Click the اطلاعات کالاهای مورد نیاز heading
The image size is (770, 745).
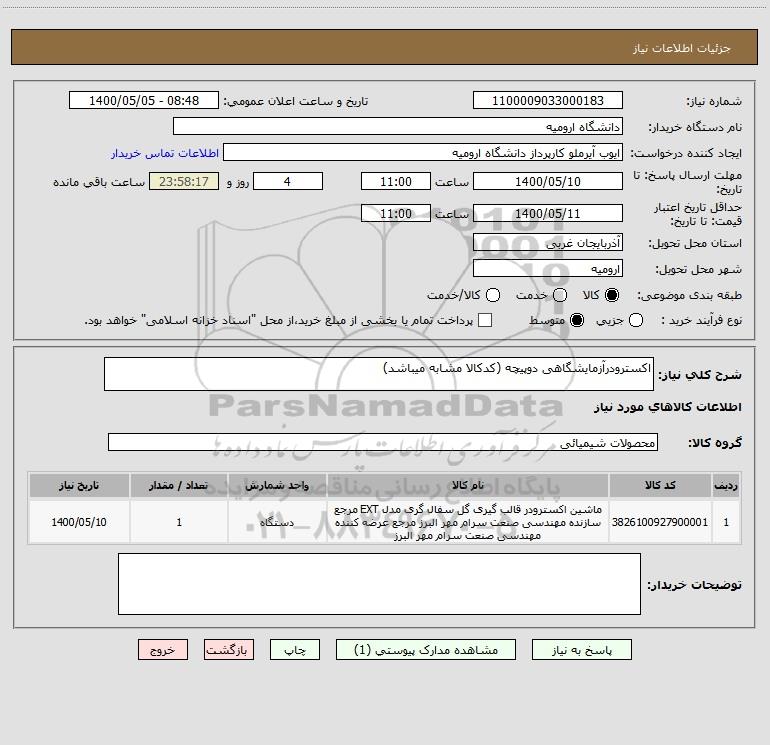tap(668, 407)
